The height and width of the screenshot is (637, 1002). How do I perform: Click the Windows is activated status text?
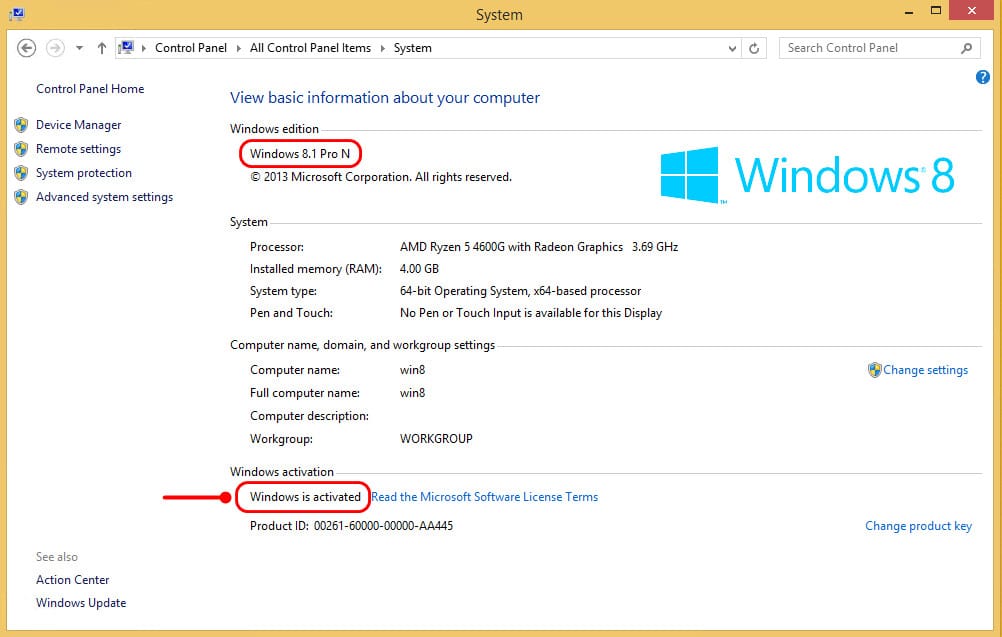click(x=305, y=497)
